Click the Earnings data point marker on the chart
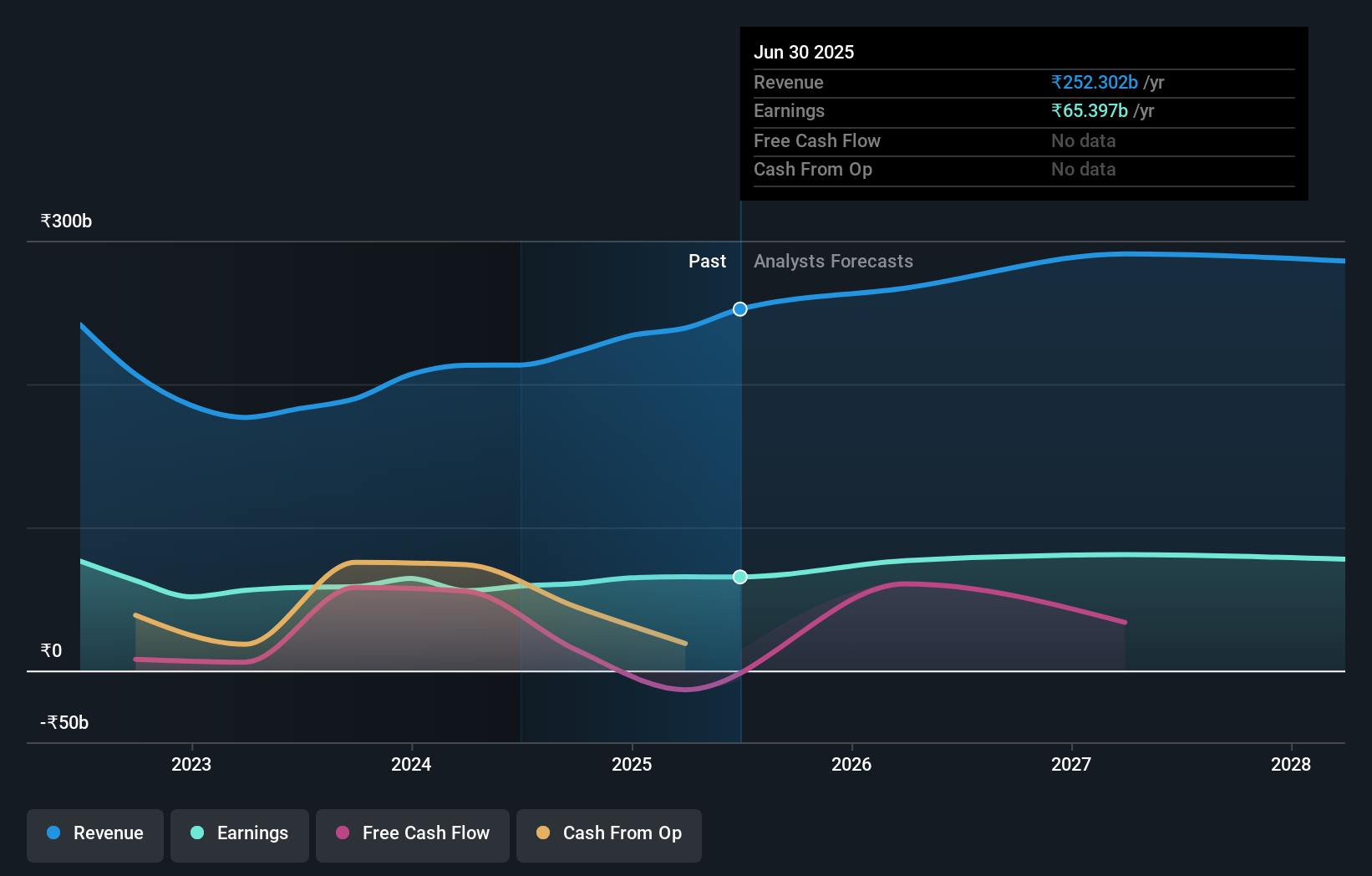The image size is (1372, 876). coord(739,577)
